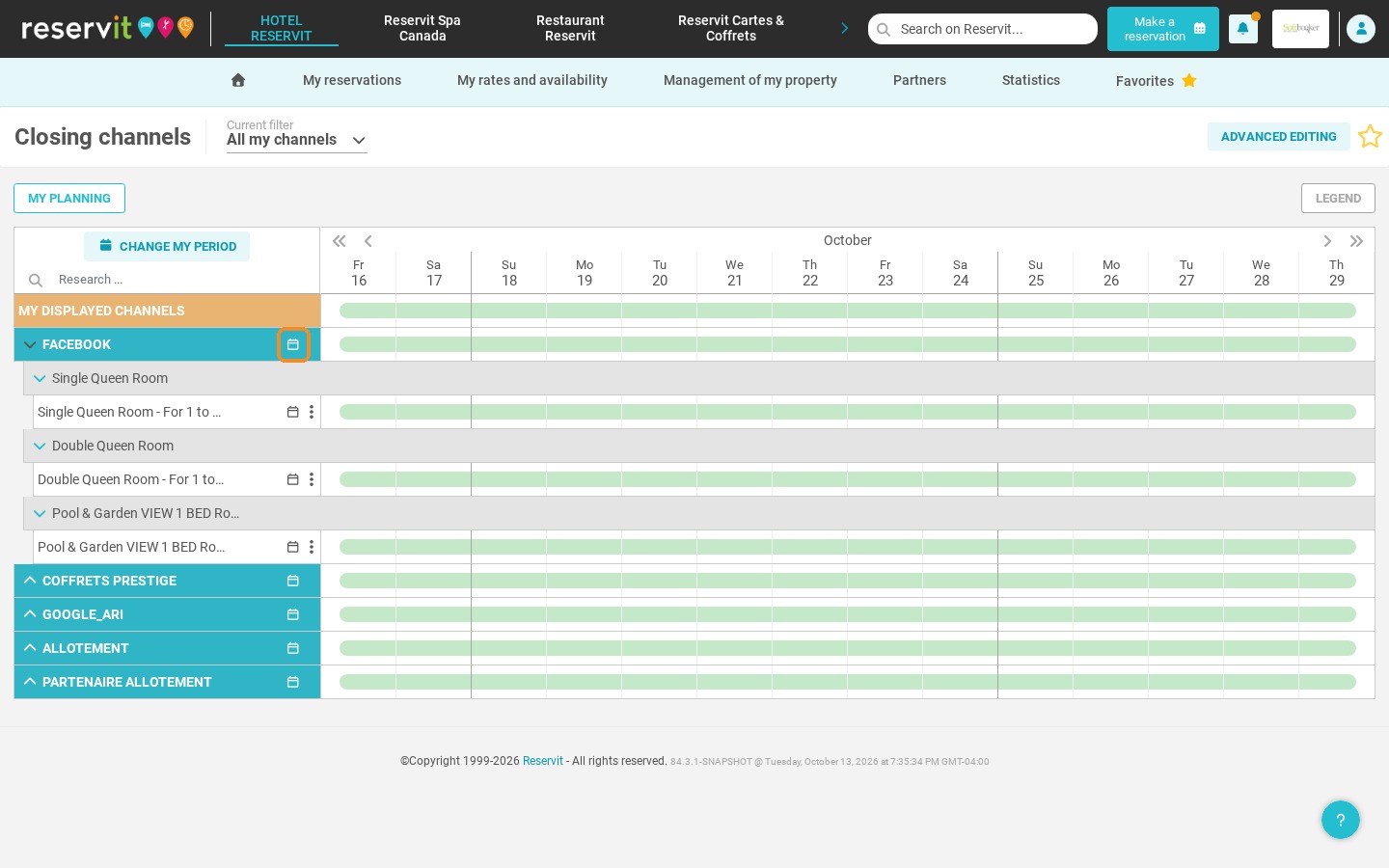
Task: Click the home icon in navigation bar
Action: coord(238,80)
